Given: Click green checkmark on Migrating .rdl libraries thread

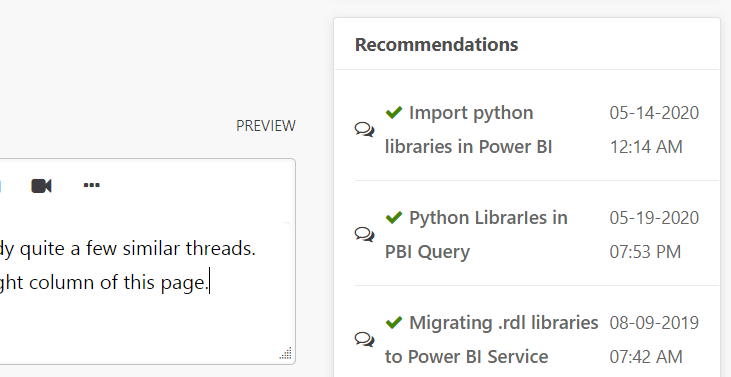Looking at the screenshot, I should 394,322.
